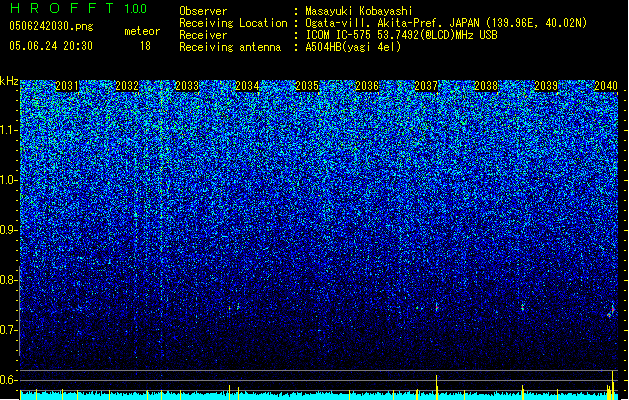Click the date stamp 05.06.24 20:30
Viewport: 629px width, 400px height.
click(51, 46)
